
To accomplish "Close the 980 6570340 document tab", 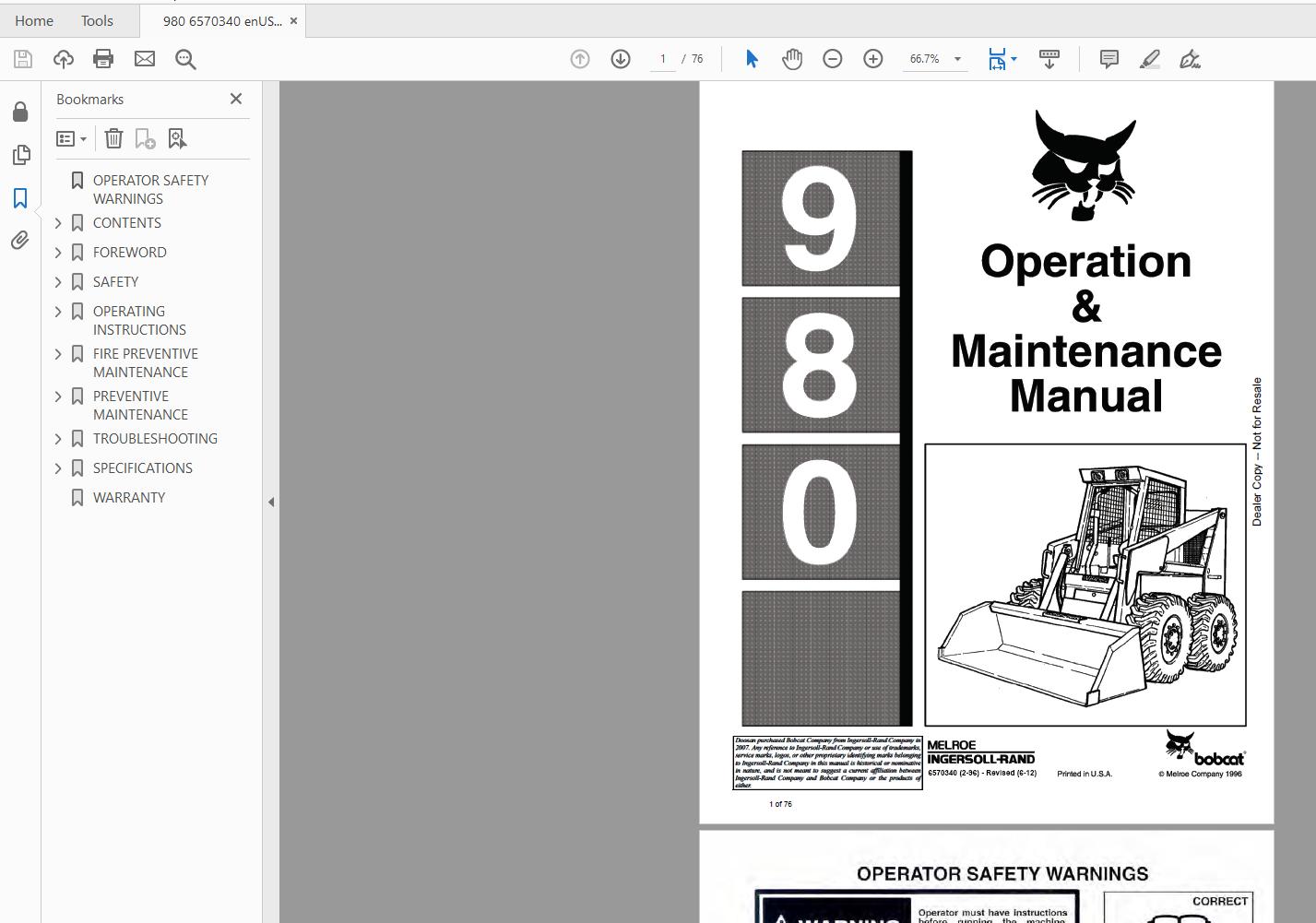I will pyautogui.click(x=293, y=20).
